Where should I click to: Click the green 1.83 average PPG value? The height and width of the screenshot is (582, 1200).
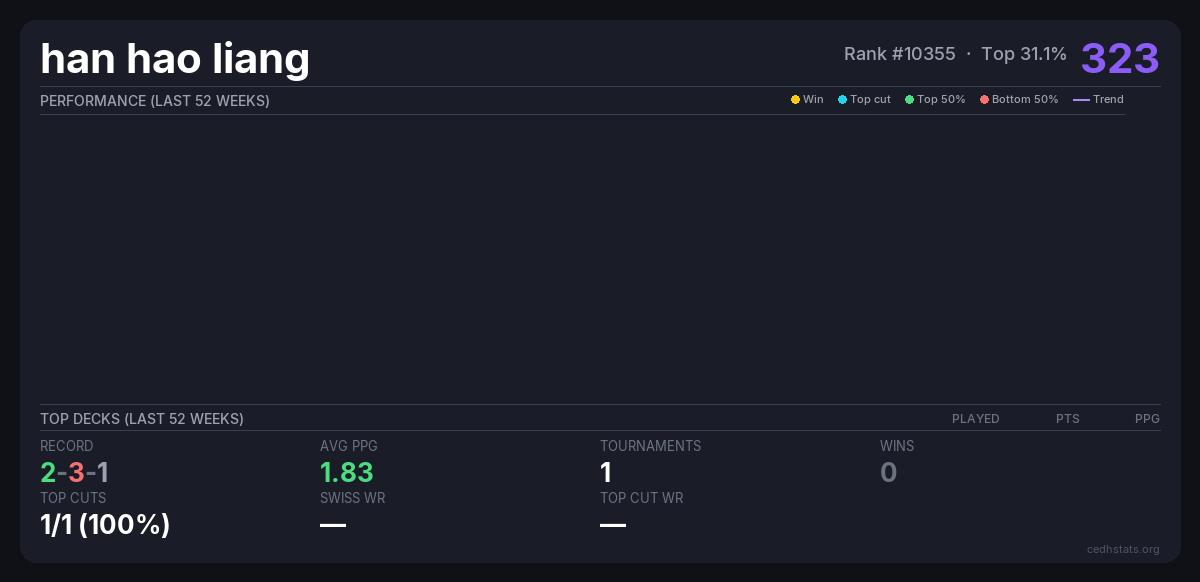click(x=346, y=472)
